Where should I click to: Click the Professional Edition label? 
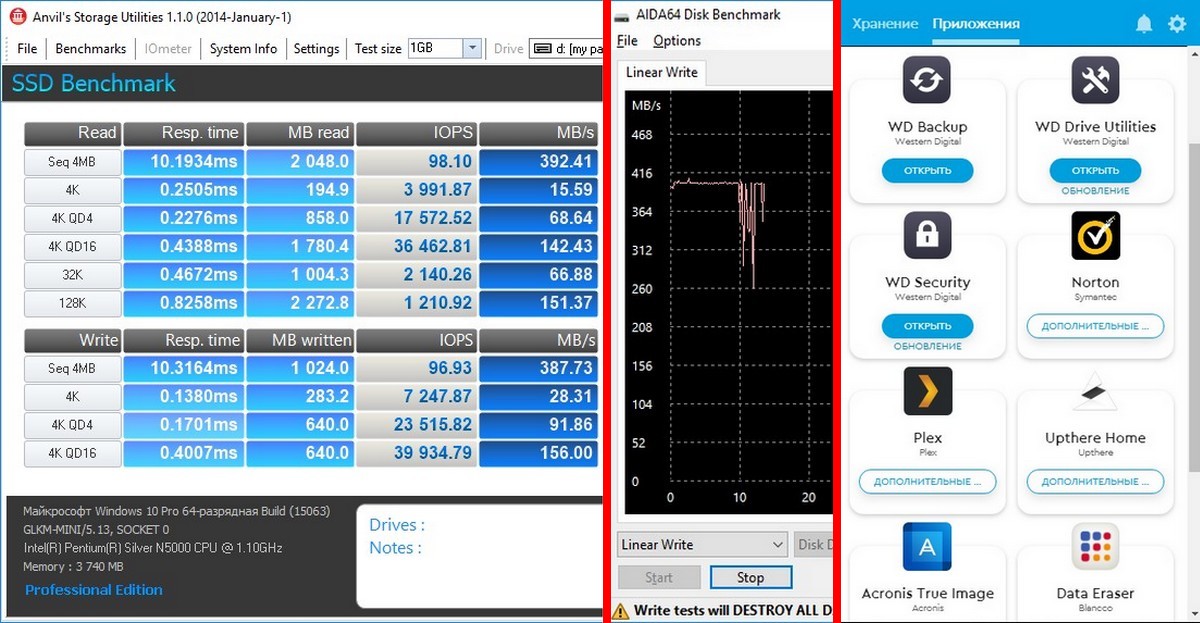pyautogui.click(x=94, y=590)
